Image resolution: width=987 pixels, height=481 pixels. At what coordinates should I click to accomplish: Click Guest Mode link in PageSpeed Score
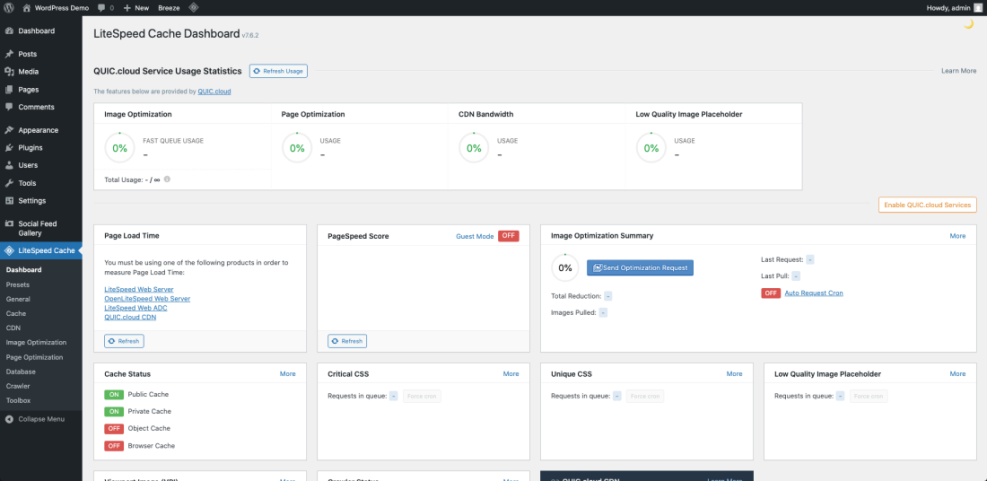[x=475, y=236]
